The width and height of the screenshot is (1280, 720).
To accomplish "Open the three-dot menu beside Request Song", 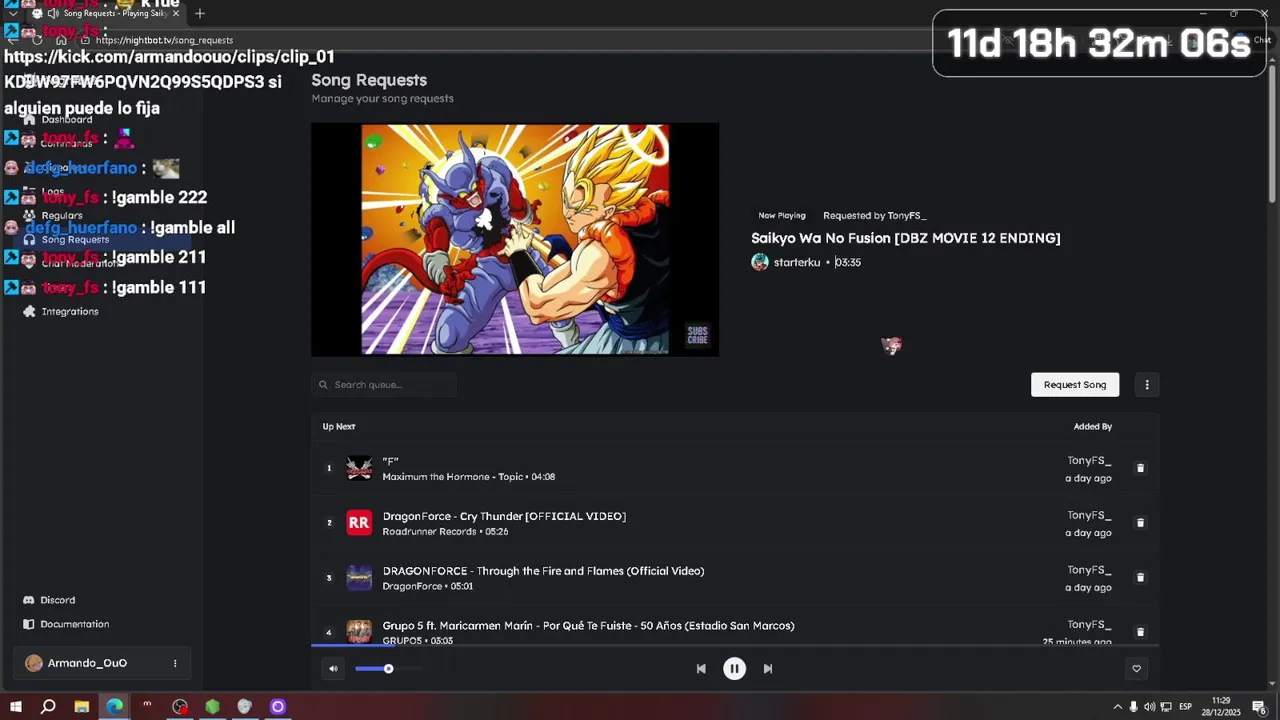I will pos(1147,384).
